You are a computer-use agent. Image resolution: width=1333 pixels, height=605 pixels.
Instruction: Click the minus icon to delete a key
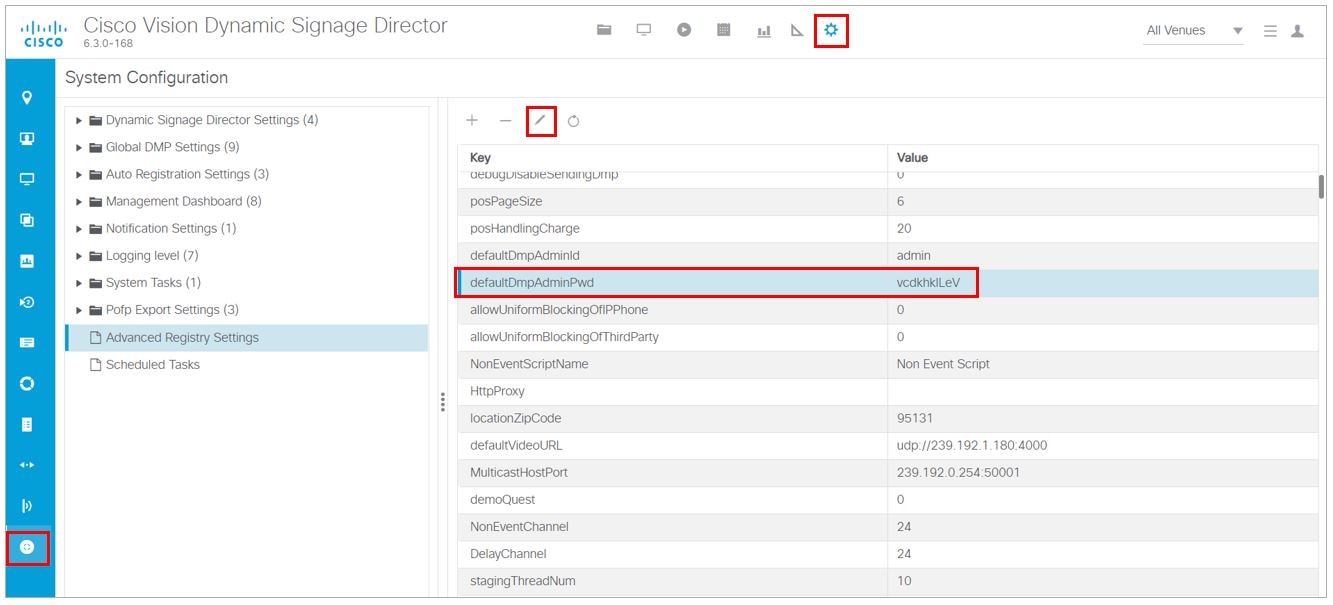click(x=505, y=121)
